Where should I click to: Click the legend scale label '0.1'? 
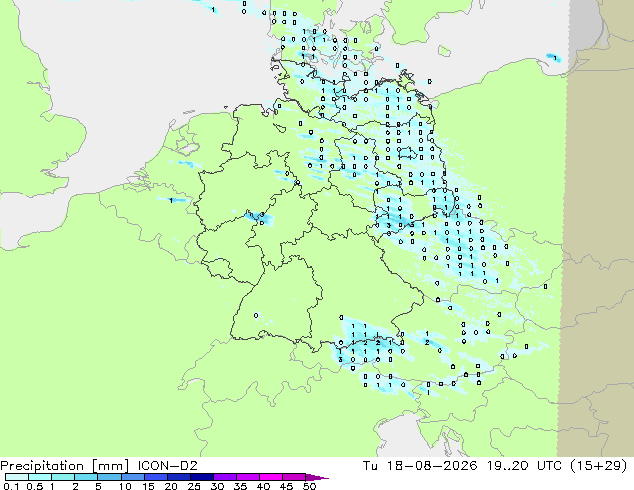pos(11,486)
